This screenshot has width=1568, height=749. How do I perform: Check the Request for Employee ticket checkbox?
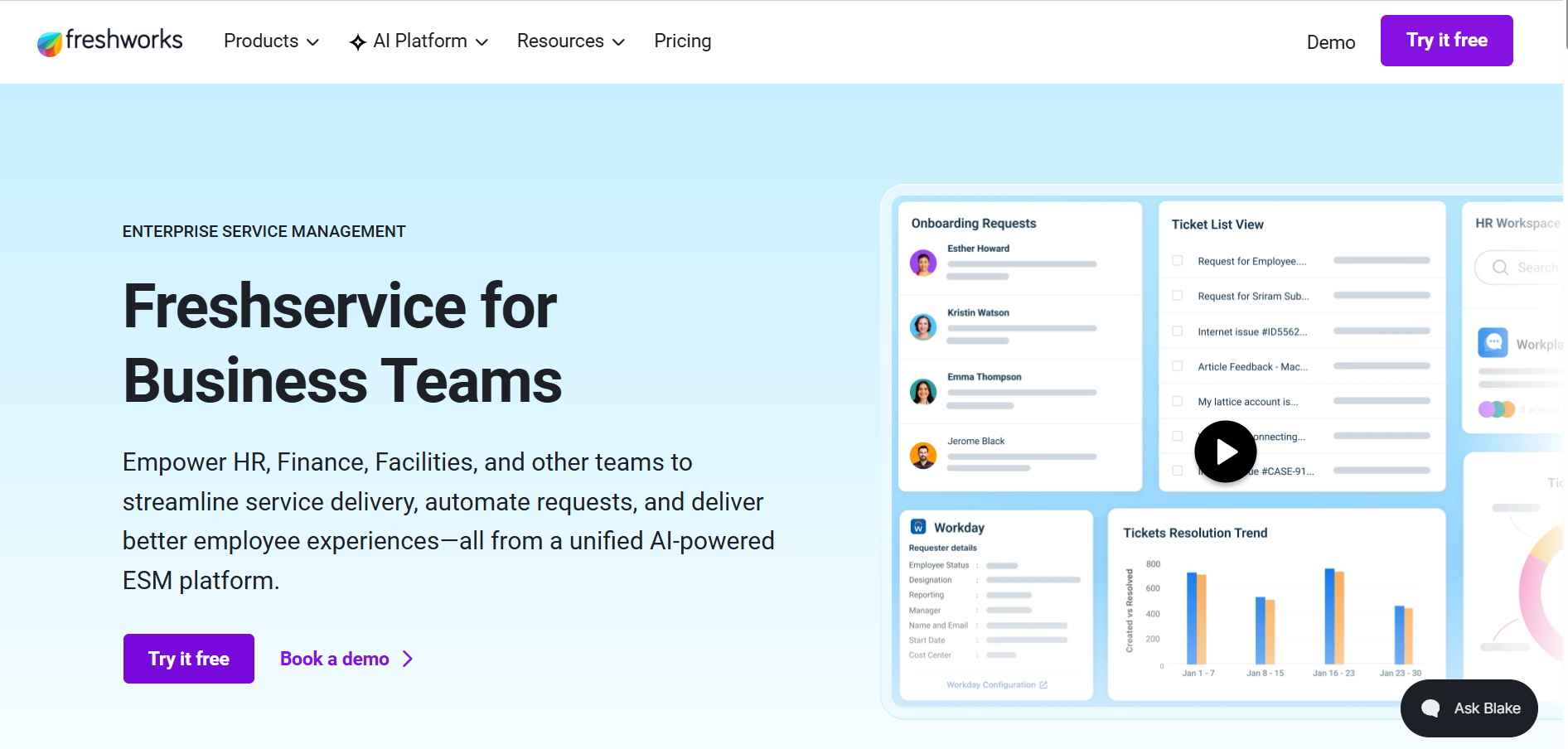pyautogui.click(x=1177, y=261)
